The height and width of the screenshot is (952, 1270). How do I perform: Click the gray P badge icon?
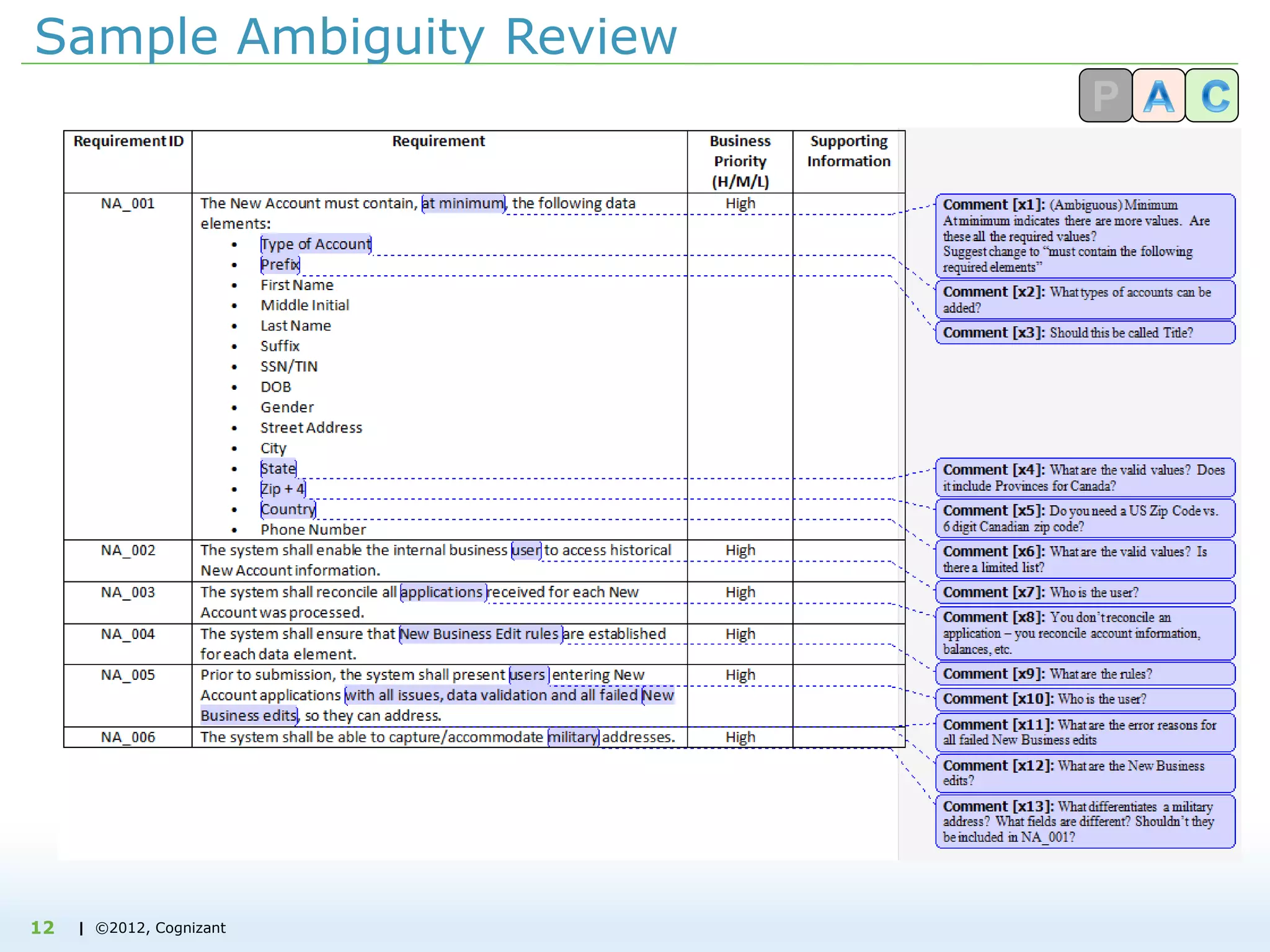coord(1106,95)
